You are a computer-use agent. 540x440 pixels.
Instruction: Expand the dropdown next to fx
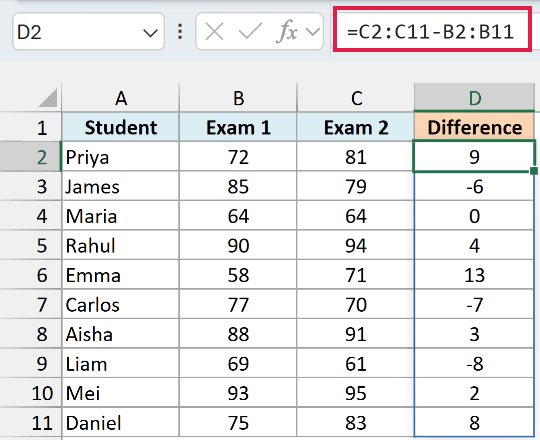[x=313, y=32]
